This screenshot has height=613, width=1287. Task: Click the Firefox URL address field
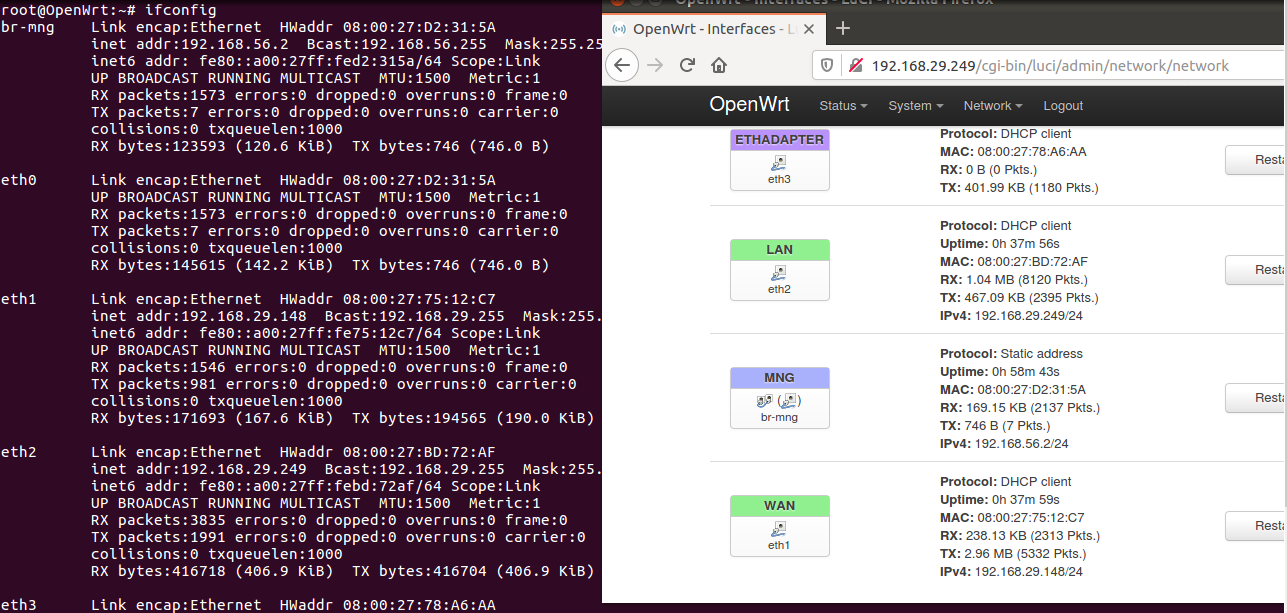(x=1050, y=66)
